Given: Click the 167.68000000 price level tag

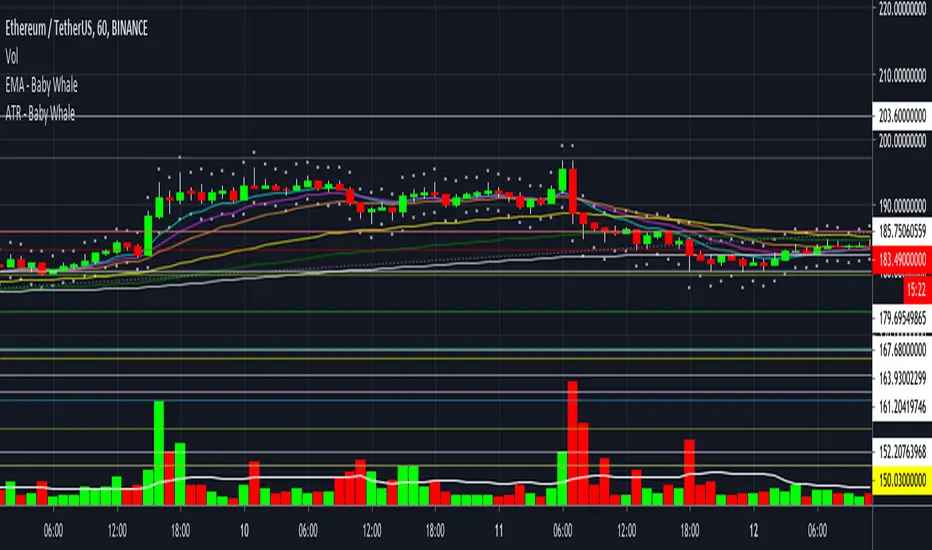Looking at the screenshot, I should 902,350.
